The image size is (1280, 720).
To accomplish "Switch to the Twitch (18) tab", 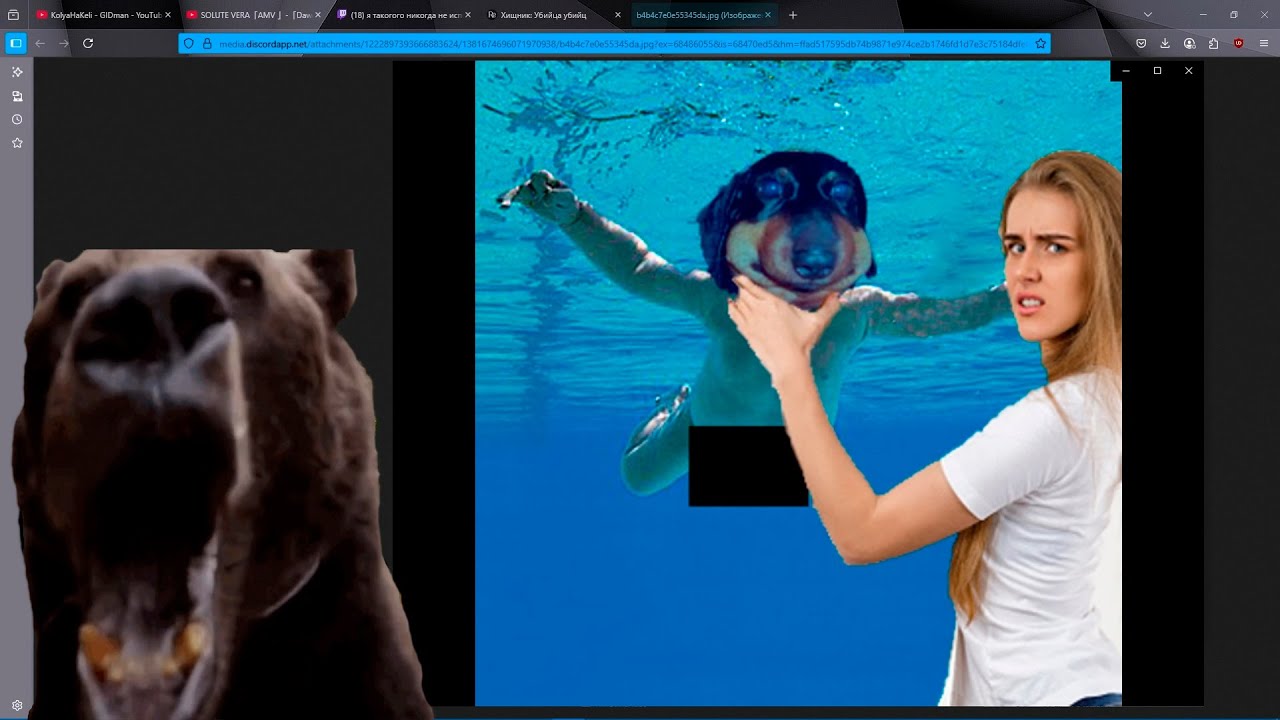I will 404,15.
